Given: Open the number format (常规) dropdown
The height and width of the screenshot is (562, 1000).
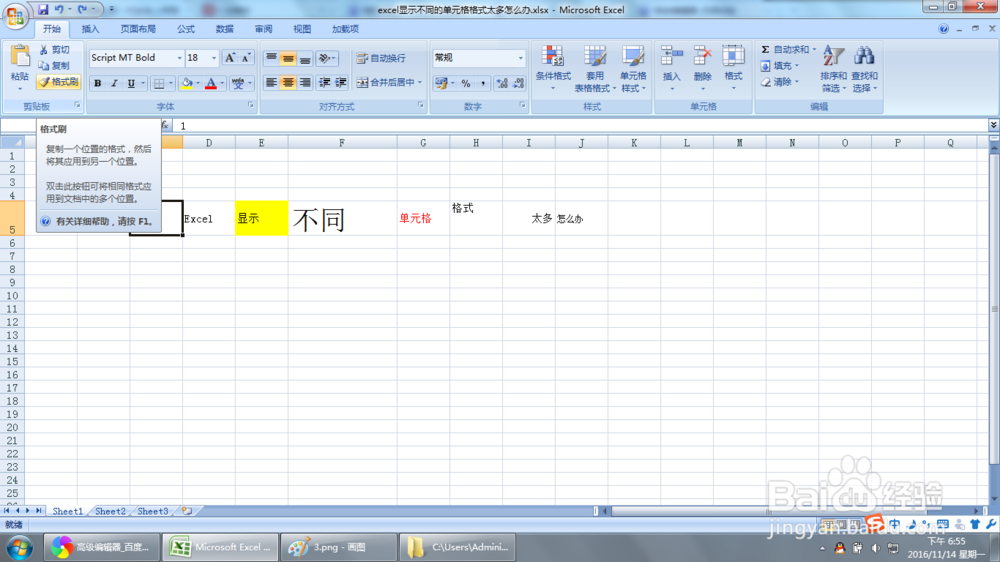Looking at the screenshot, I should [x=520, y=58].
